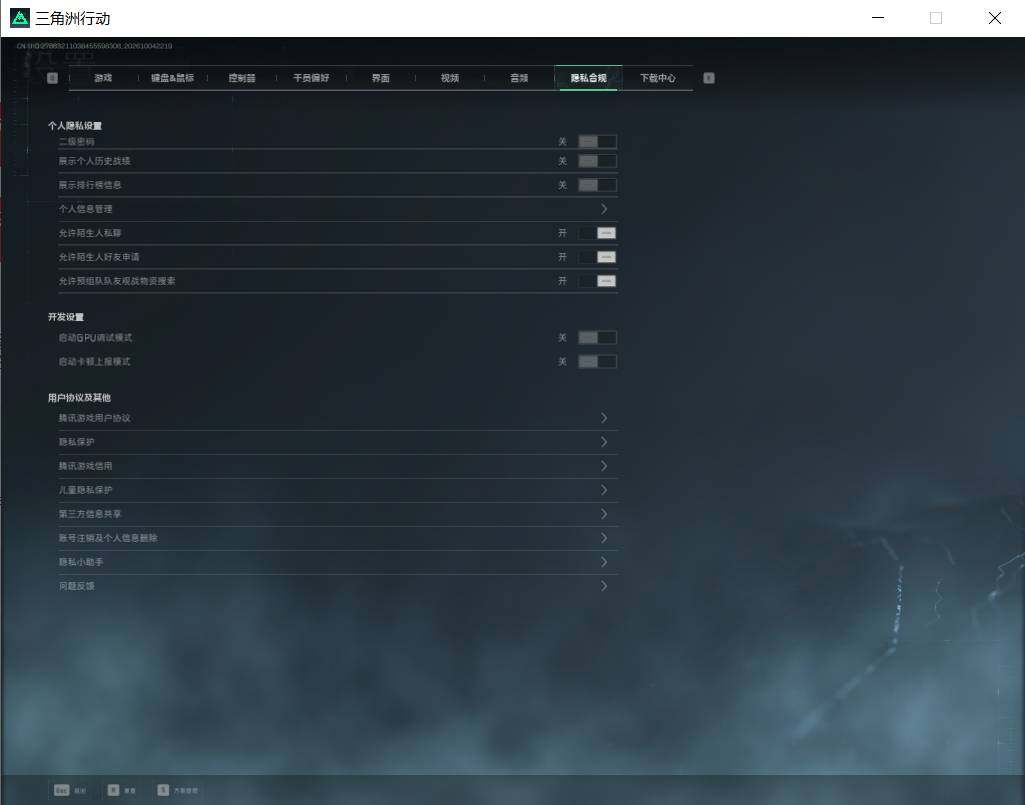Expand 个人信息管理 with its chevron arrow
Screen dimensions: 1025x805
604,209
